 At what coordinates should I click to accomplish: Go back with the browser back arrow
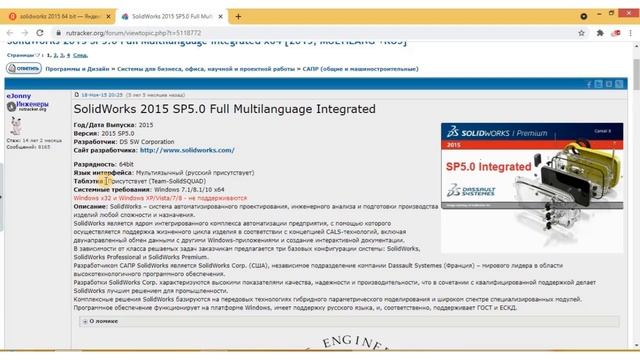tap(10, 33)
